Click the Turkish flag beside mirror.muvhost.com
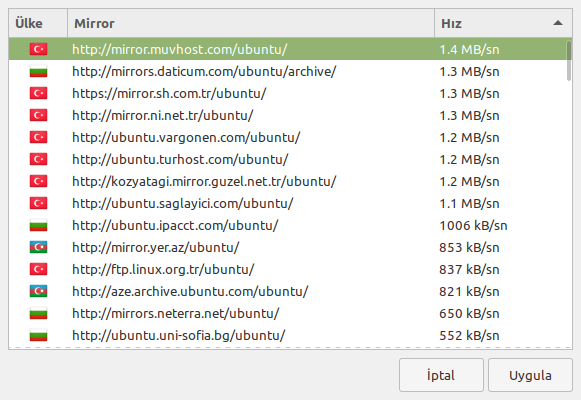 [39, 49]
